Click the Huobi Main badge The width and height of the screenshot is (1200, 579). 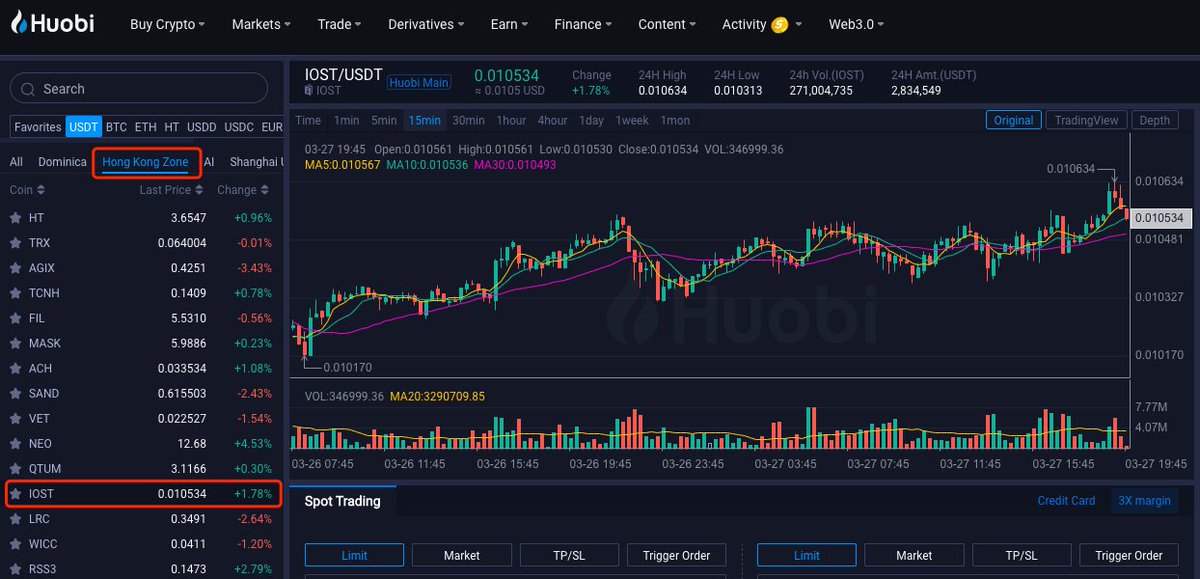[x=419, y=83]
